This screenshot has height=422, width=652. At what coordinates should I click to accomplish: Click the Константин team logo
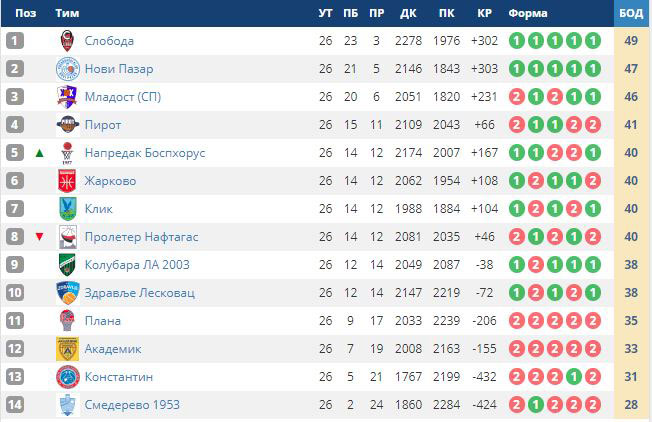(67, 377)
